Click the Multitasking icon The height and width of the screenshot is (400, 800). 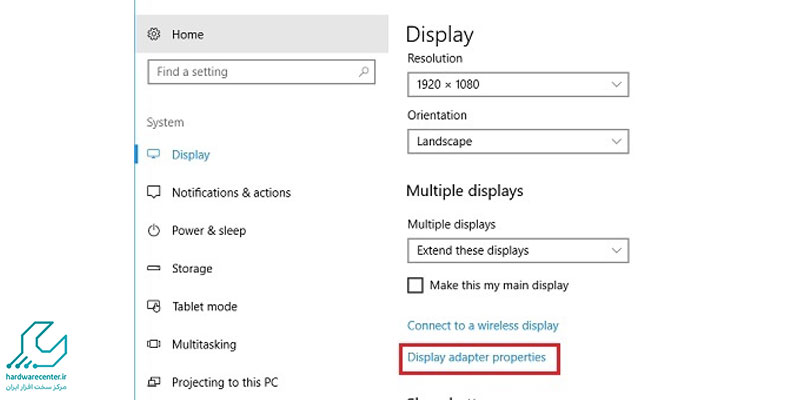click(154, 344)
